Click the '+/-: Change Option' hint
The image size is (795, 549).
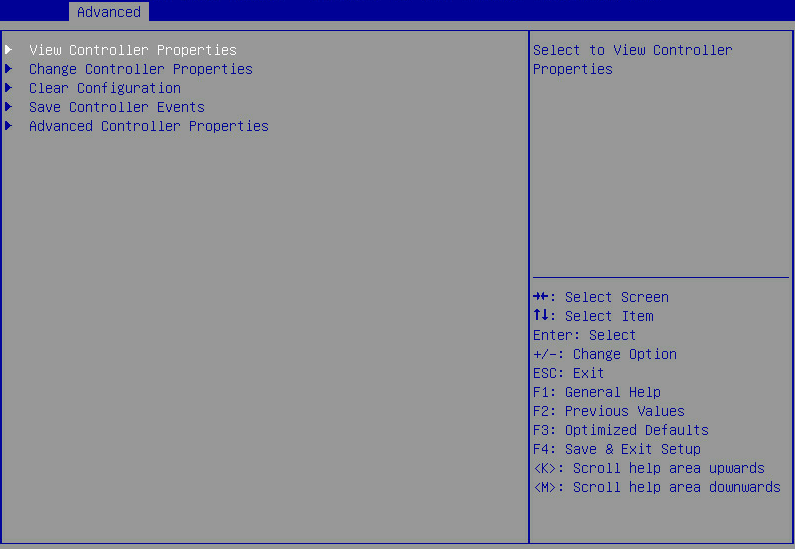pyautogui.click(x=605, y=354)
